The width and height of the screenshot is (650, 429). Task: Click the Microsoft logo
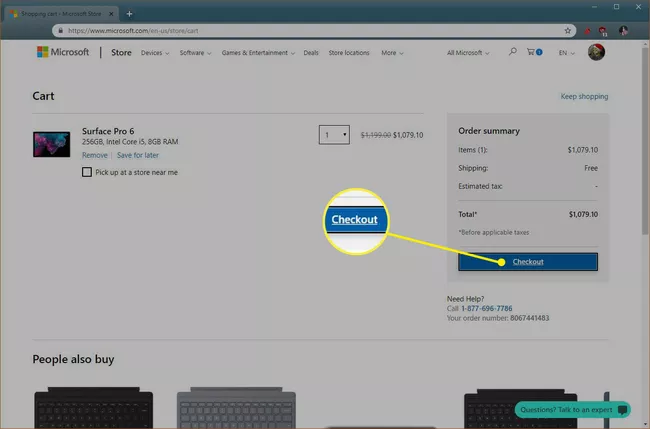coord(63,52)
